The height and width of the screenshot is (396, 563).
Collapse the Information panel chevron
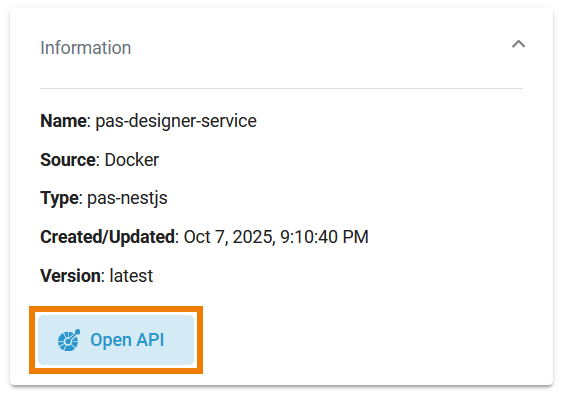(518, 44)
